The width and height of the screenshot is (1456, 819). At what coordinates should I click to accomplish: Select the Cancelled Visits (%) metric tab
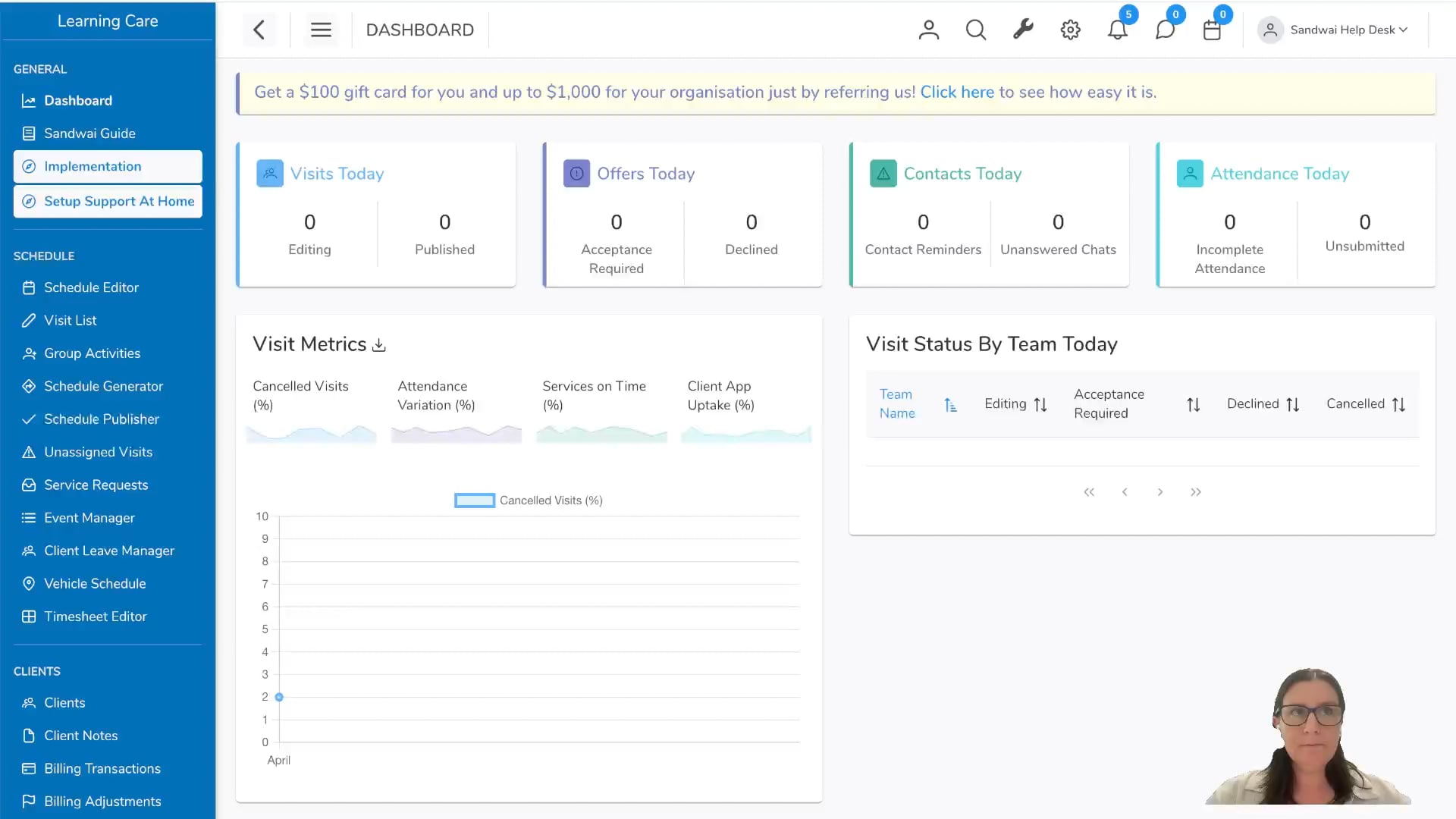[x=311, y=410]
